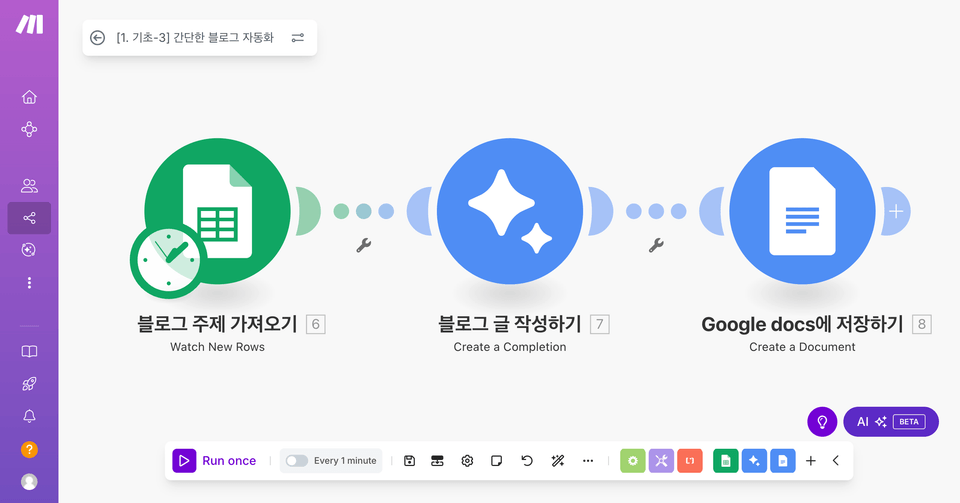Open the purple Tools icon
The image size is (960, 503).
[x=661, y=461]
